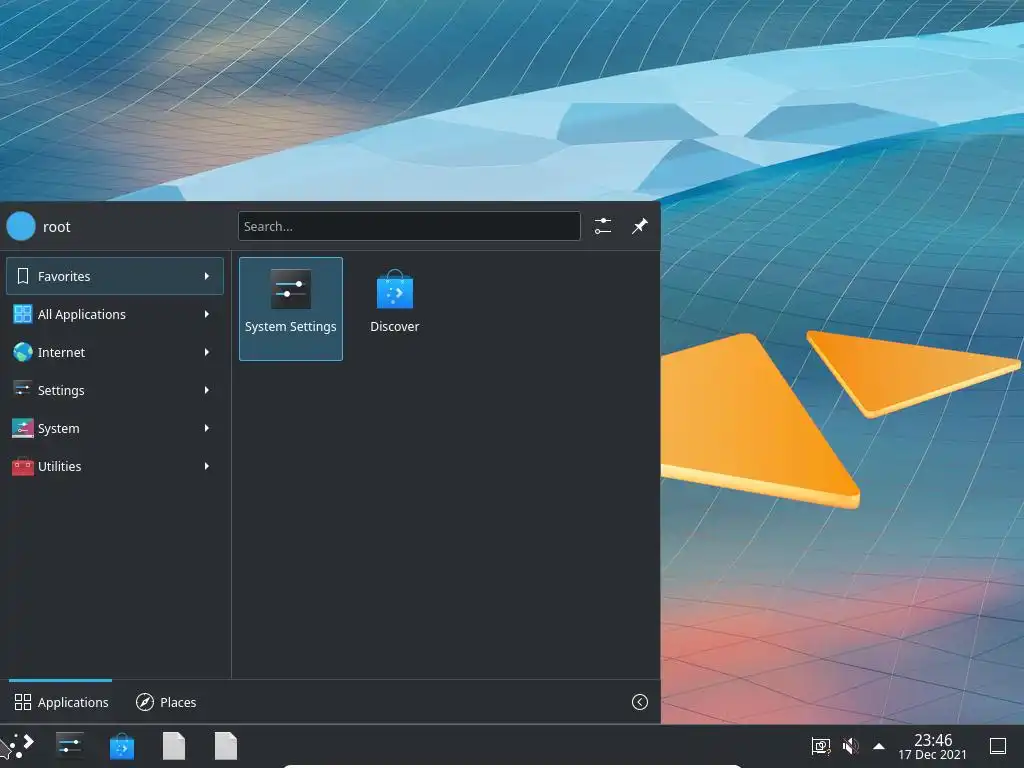
Task: Pin the application launcher open
Action: pyautogui.click(x=639, y=226)
